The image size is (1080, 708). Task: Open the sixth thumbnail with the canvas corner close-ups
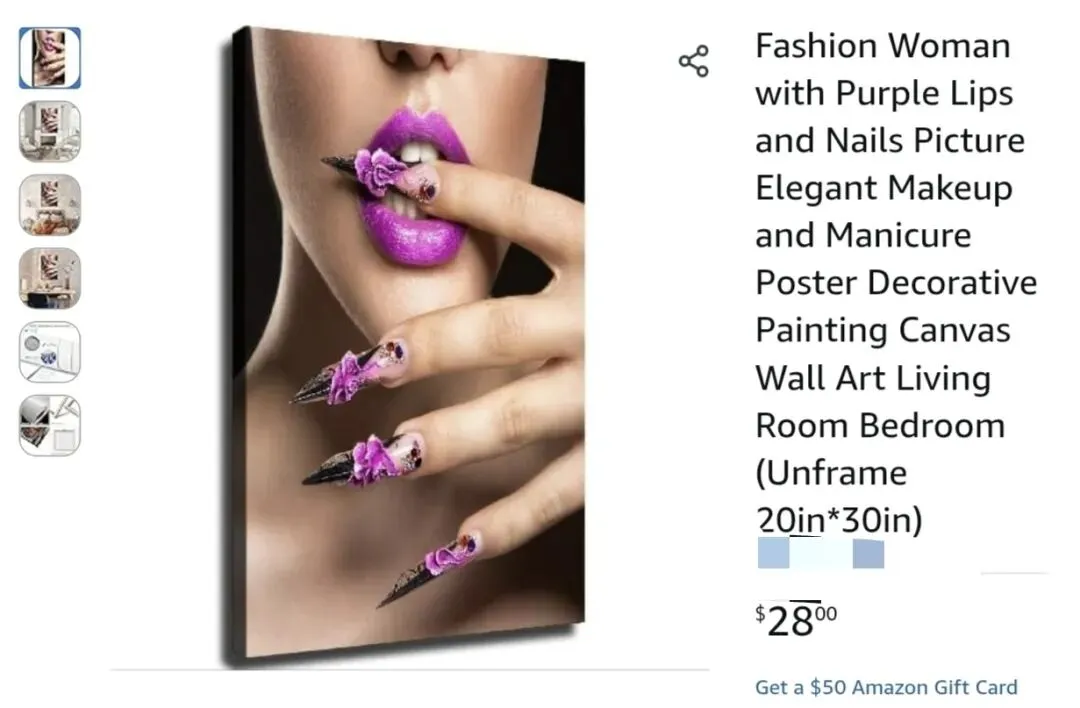[x=50, y=426]
